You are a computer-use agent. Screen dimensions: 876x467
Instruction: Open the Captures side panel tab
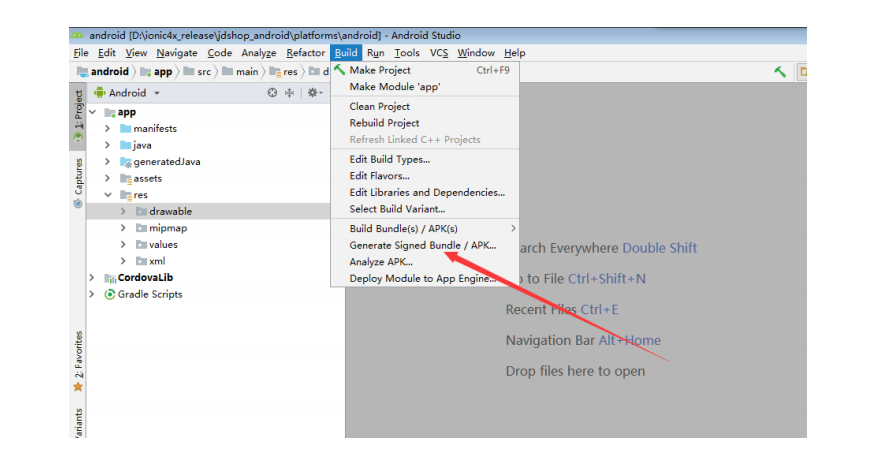point(78,182)
